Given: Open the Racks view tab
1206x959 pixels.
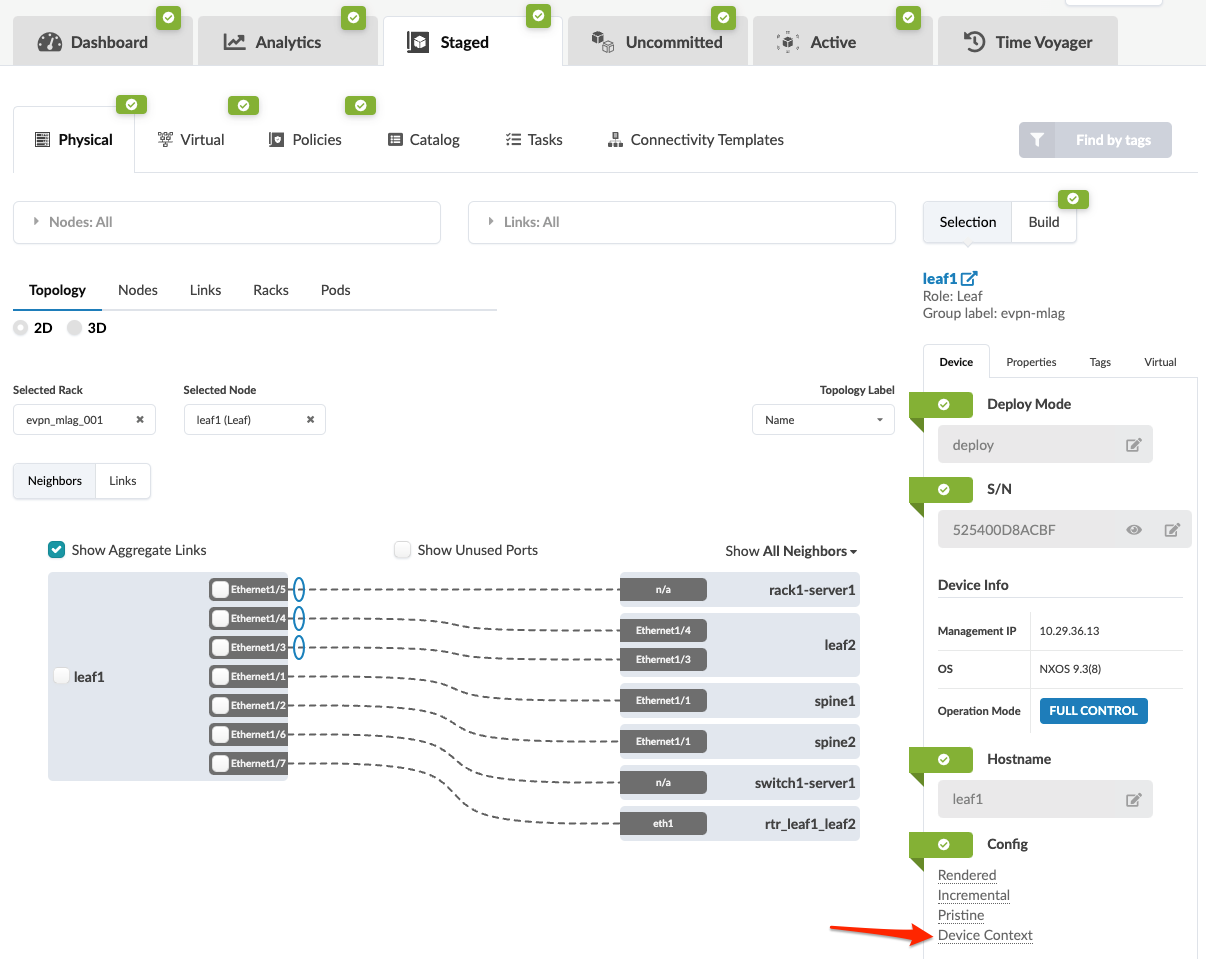Looking at the screenshot, I should (x=271, y=290).
